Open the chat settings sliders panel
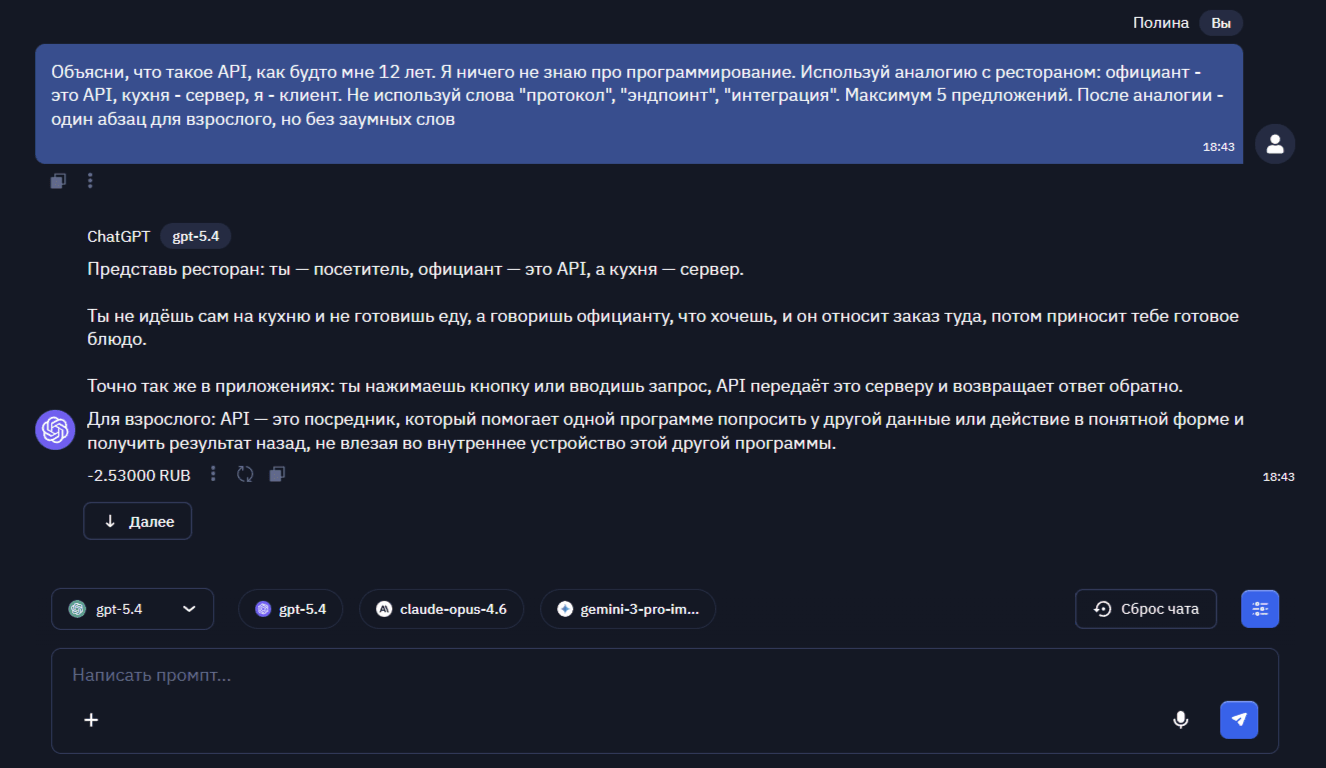The image size is (1326, 768). click(x=1260, y=609)
